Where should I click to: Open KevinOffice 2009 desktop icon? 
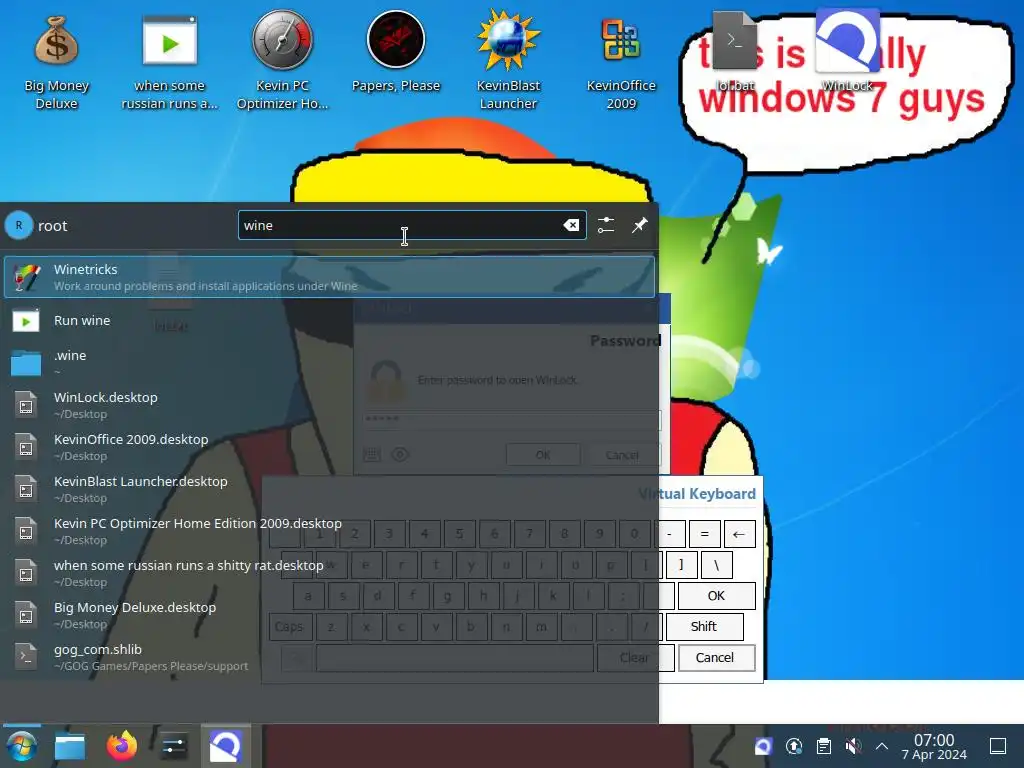click(x=621, y=62)
